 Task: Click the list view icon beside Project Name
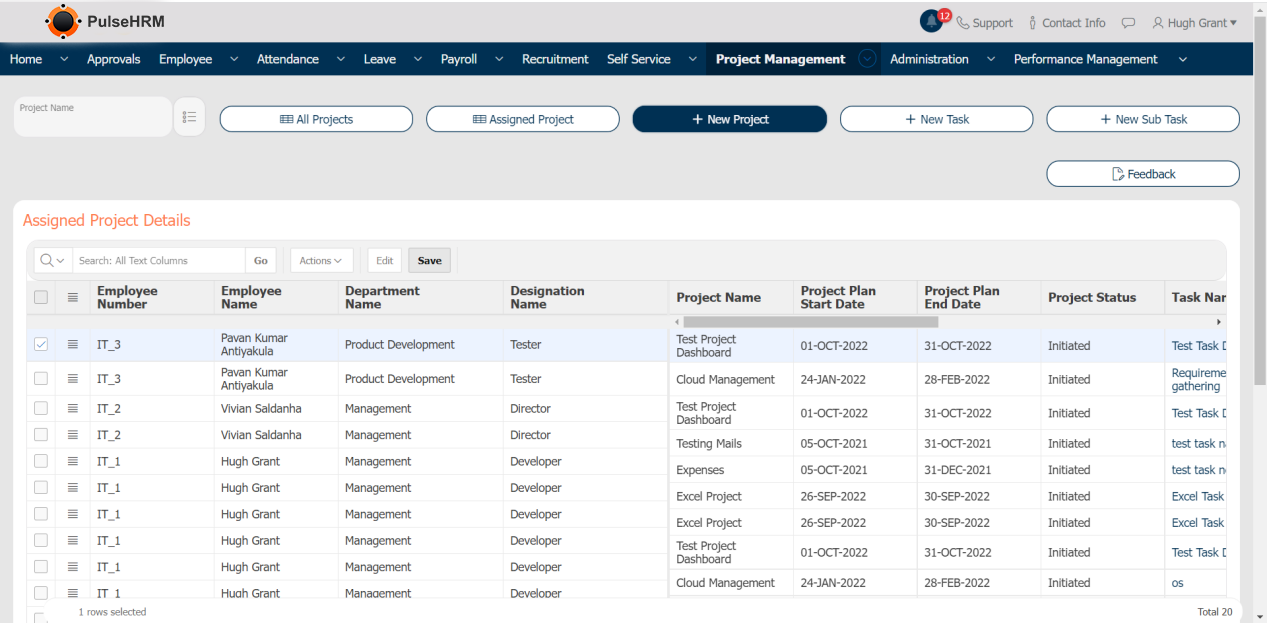point(189,117)
